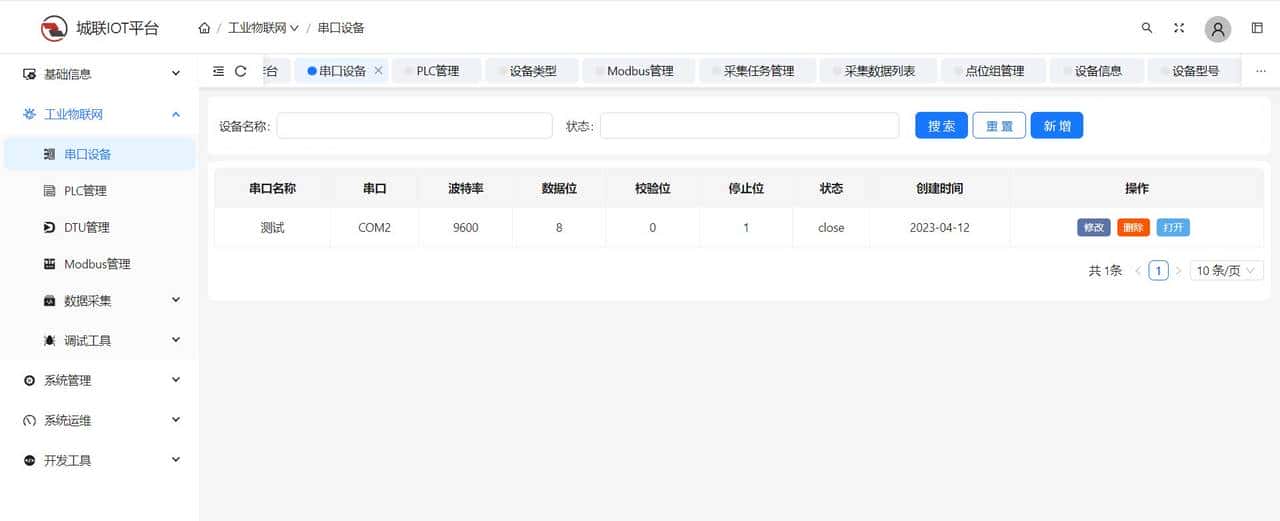Switch to the 点位组管理 tab

coord(994,71)
